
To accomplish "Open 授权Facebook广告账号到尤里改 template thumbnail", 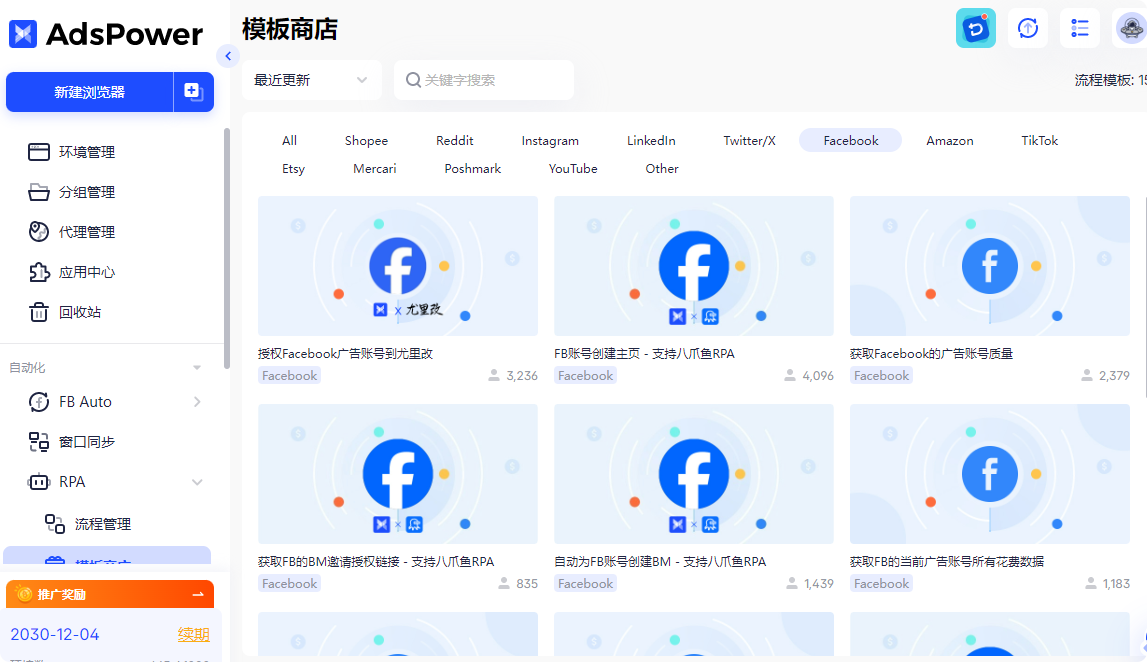I will [398, 266].
